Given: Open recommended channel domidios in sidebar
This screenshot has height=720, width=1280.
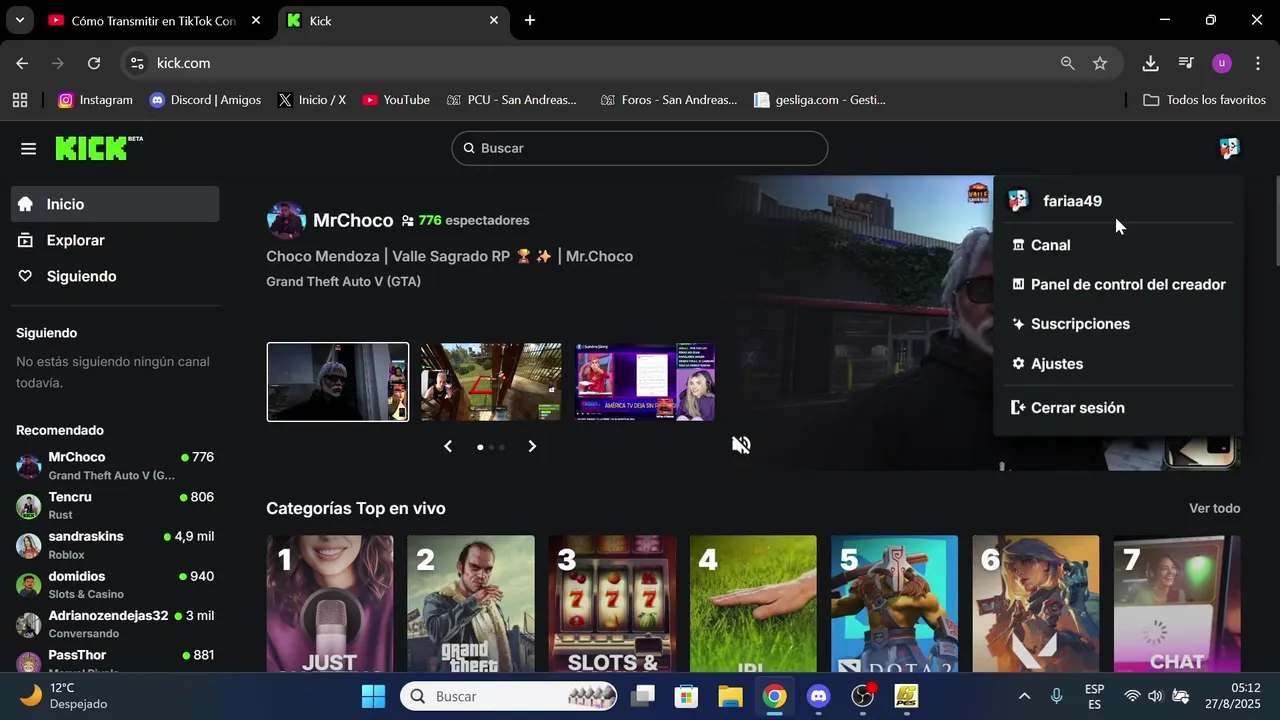Looking at the screenshot, I should point(115,585).
